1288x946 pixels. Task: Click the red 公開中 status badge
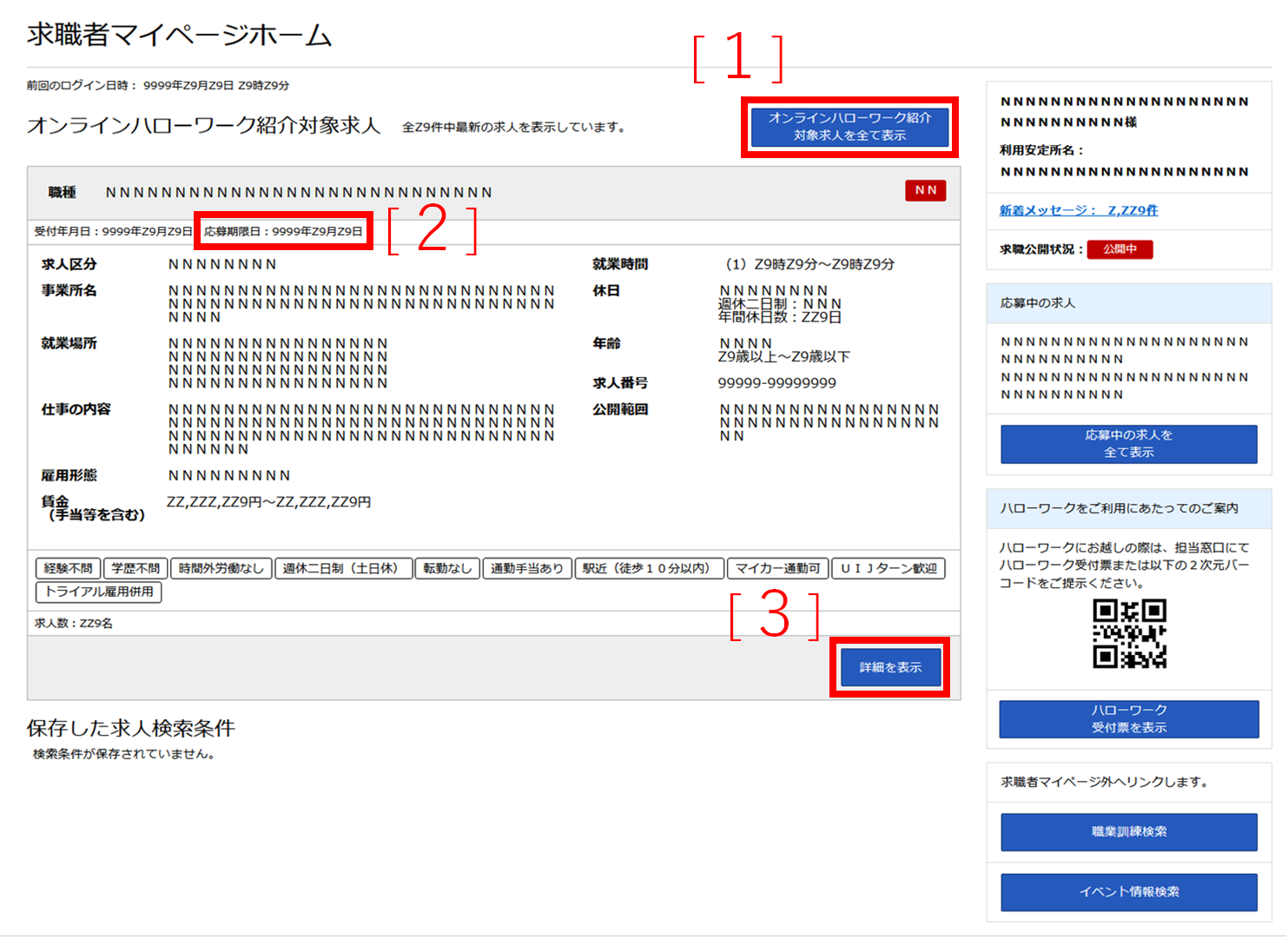point(1120,249)
